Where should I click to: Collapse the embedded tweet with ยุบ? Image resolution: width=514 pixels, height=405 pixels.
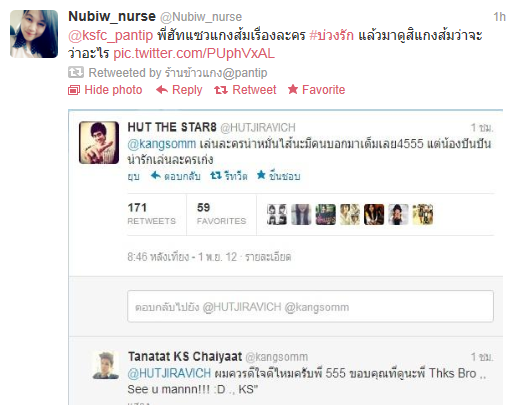pos(133,176)
